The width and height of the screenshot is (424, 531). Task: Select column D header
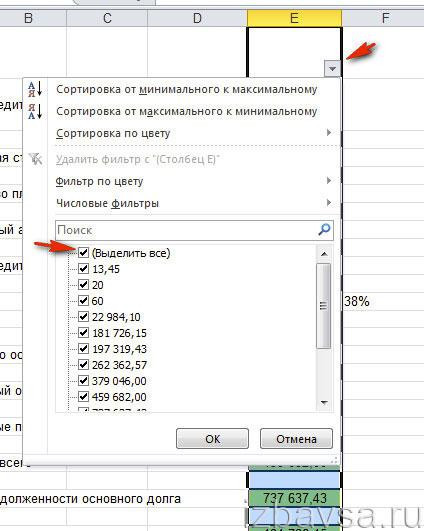tap(197, 18)
